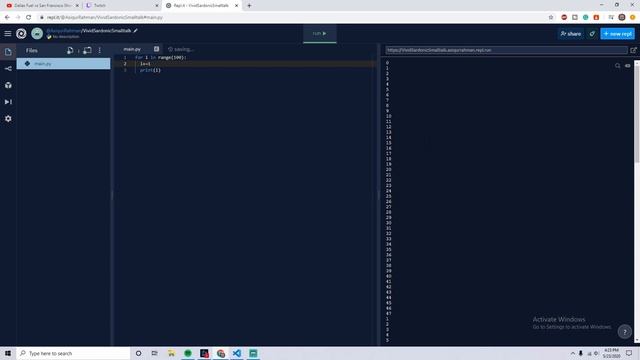Switch to the Twitch browser tab

pos(121,6)
